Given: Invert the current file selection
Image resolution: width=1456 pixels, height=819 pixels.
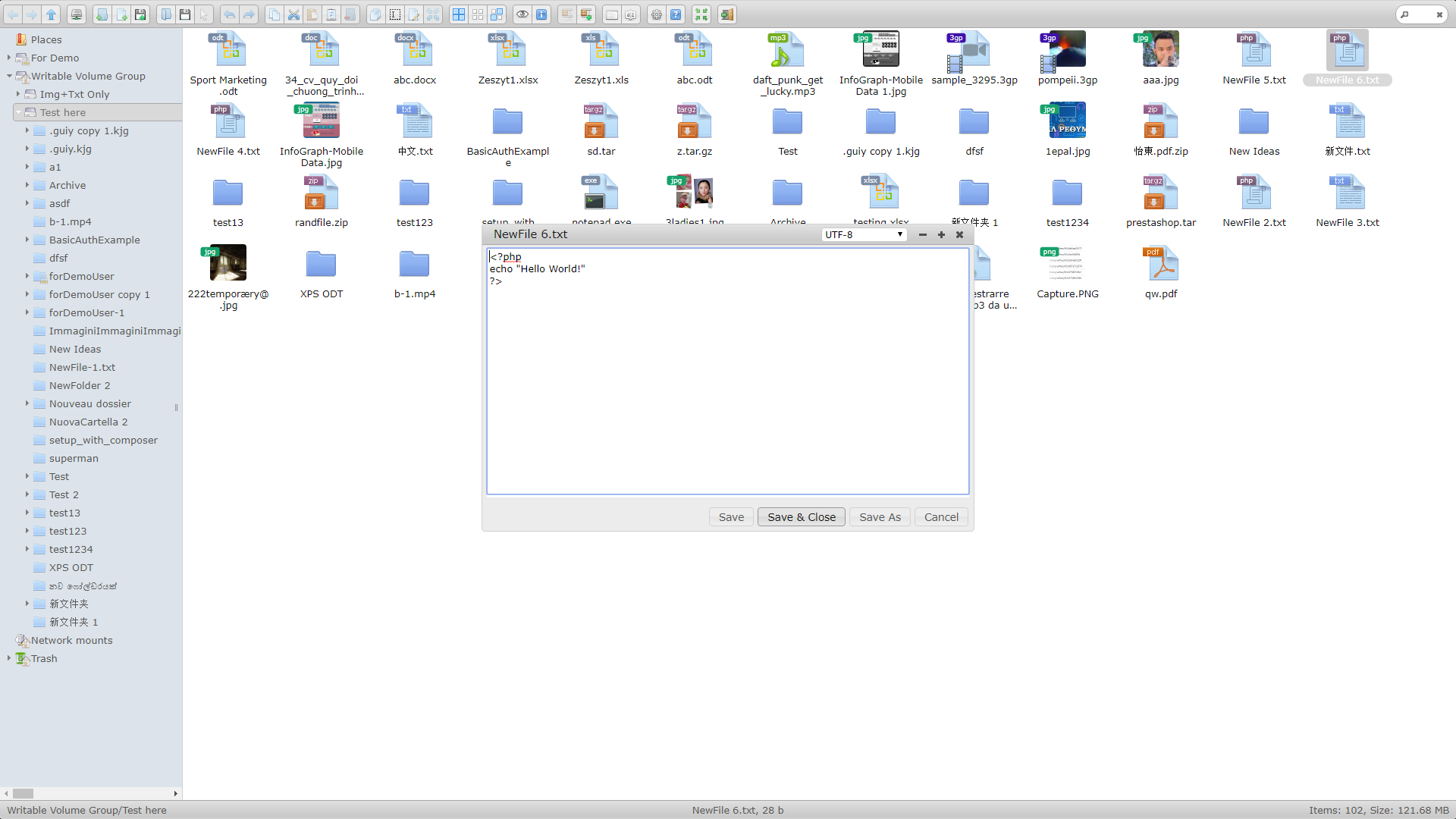Looking at the screenshot, I should (497, 14).
